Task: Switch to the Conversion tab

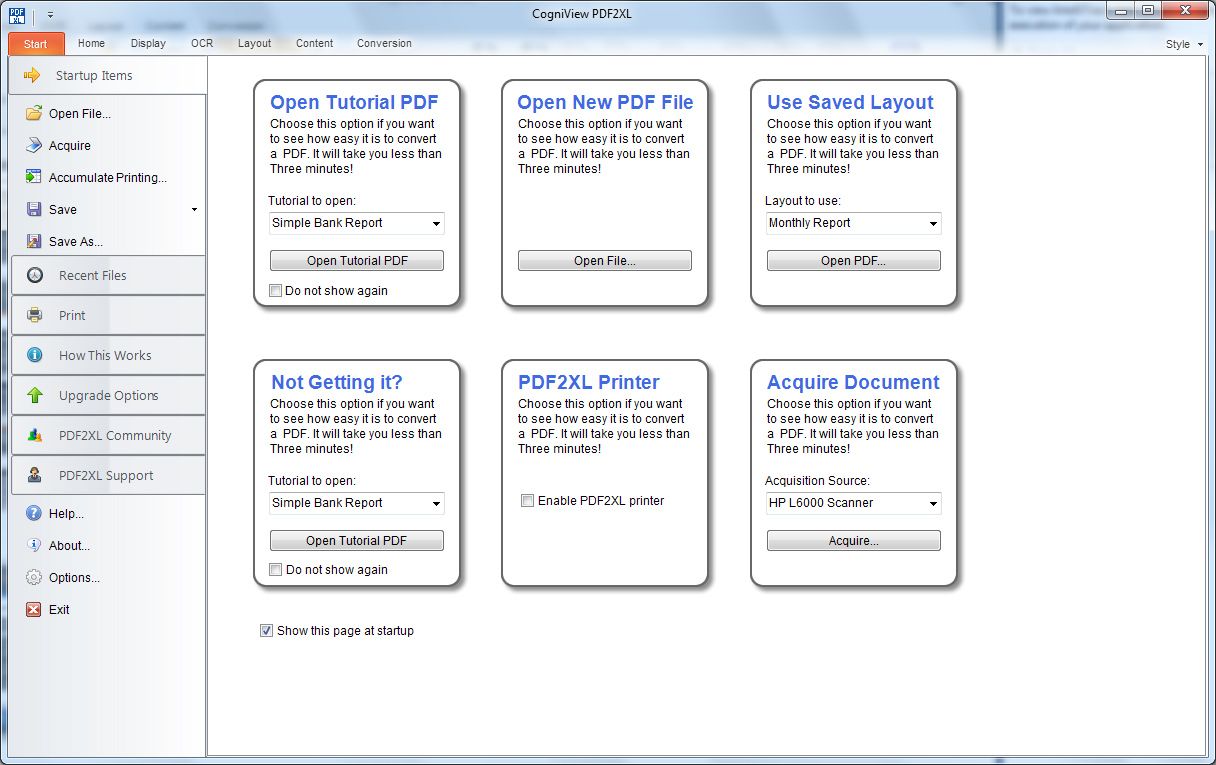Action: 384,43
